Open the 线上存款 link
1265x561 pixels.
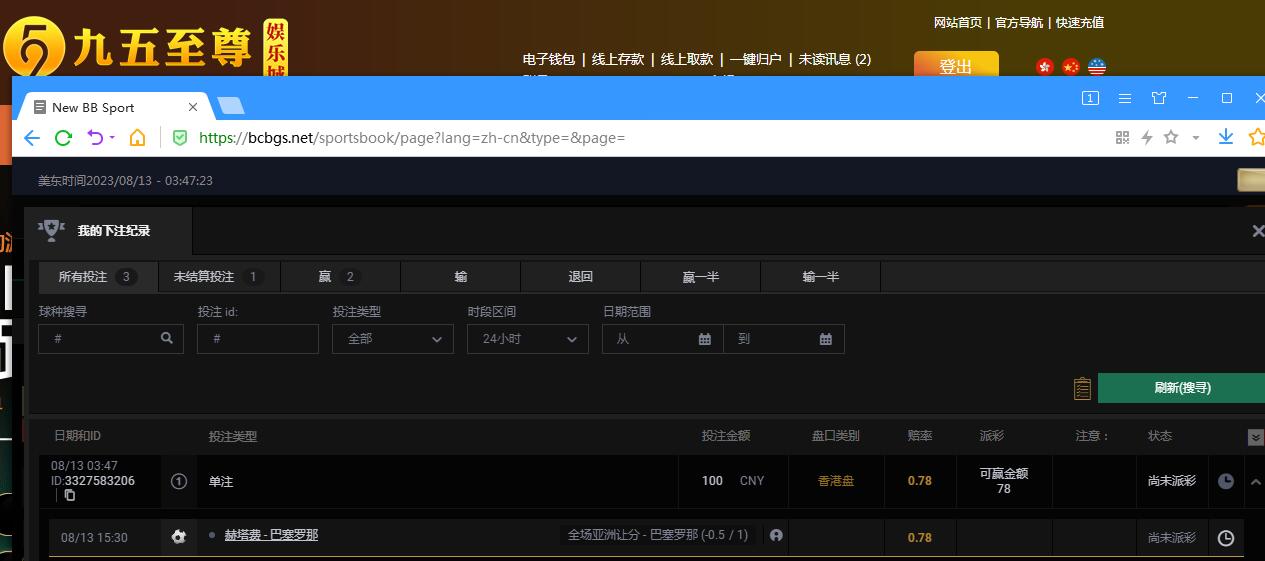pos(618,60)
